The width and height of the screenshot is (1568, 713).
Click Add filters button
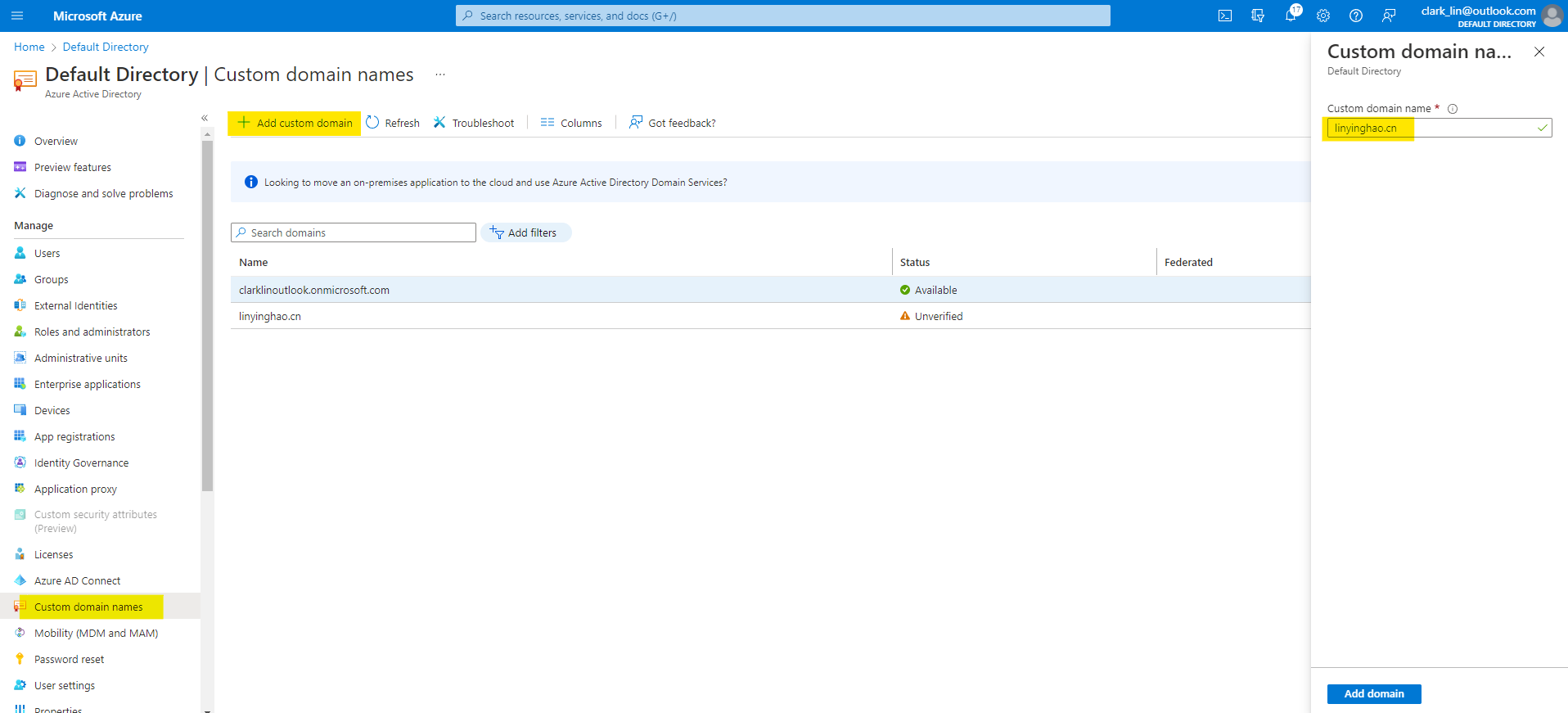pos(525,232)
